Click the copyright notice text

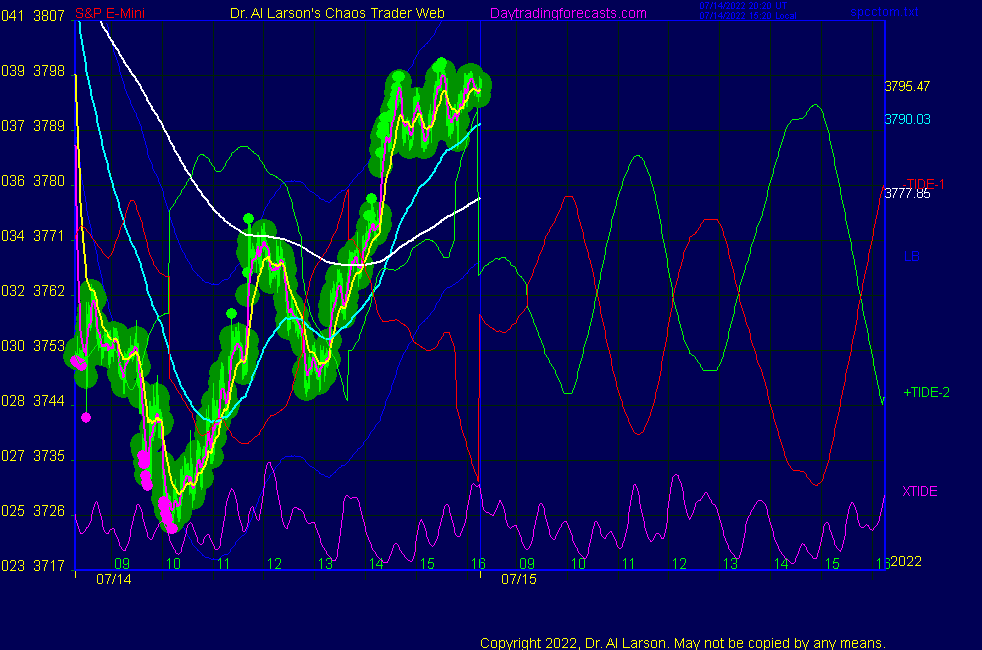[683, 642]
